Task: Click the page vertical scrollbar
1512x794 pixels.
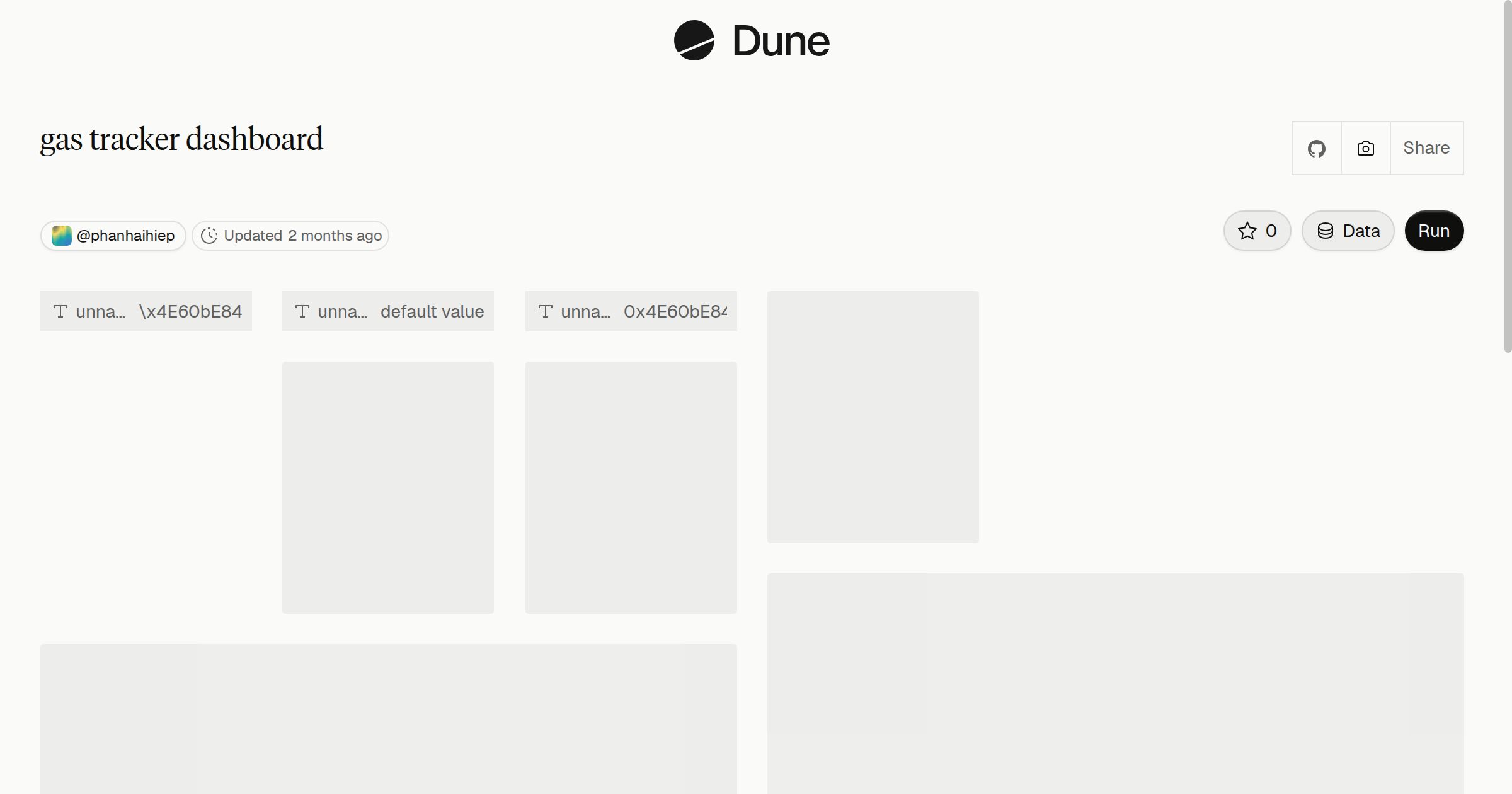Action: [x=1508, y=176]
